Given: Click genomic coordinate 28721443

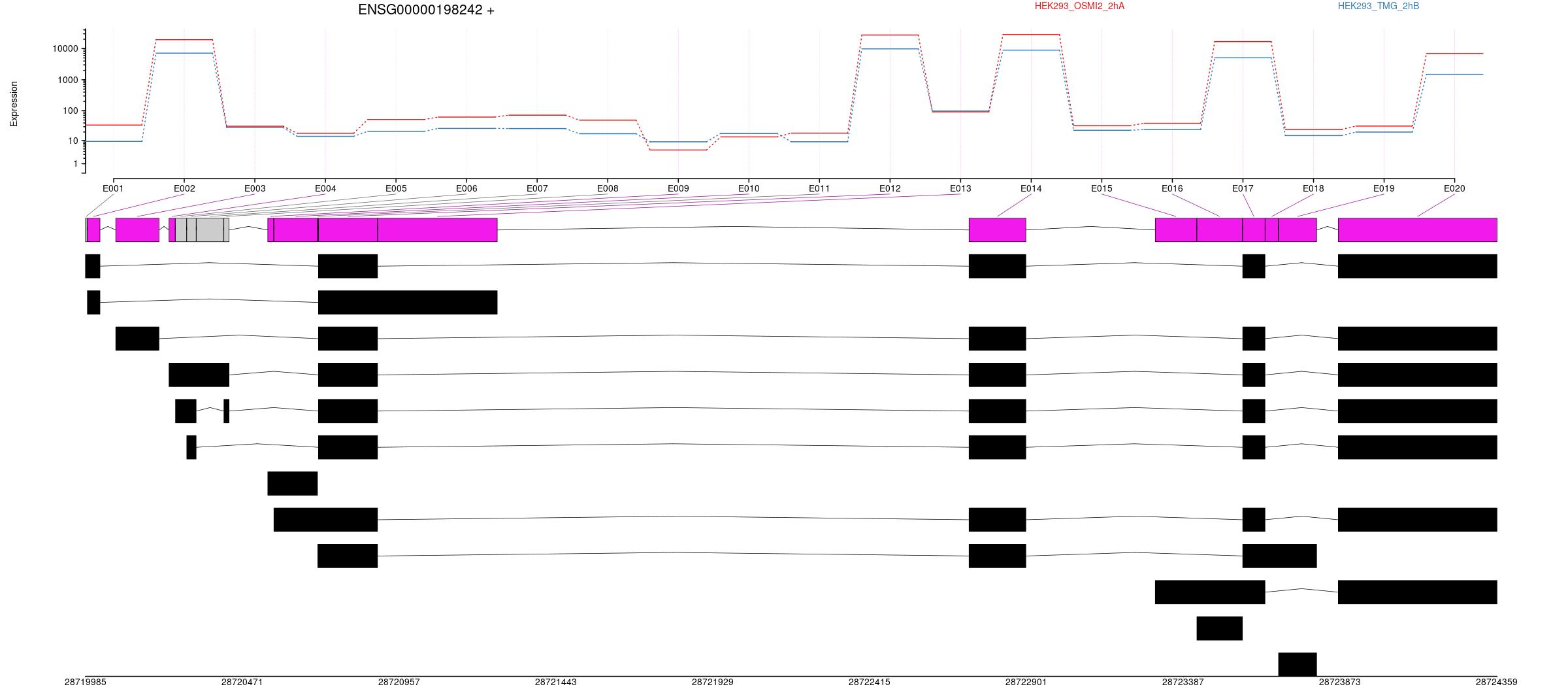Looking at the screenshot, I should (x=556, y=682).
